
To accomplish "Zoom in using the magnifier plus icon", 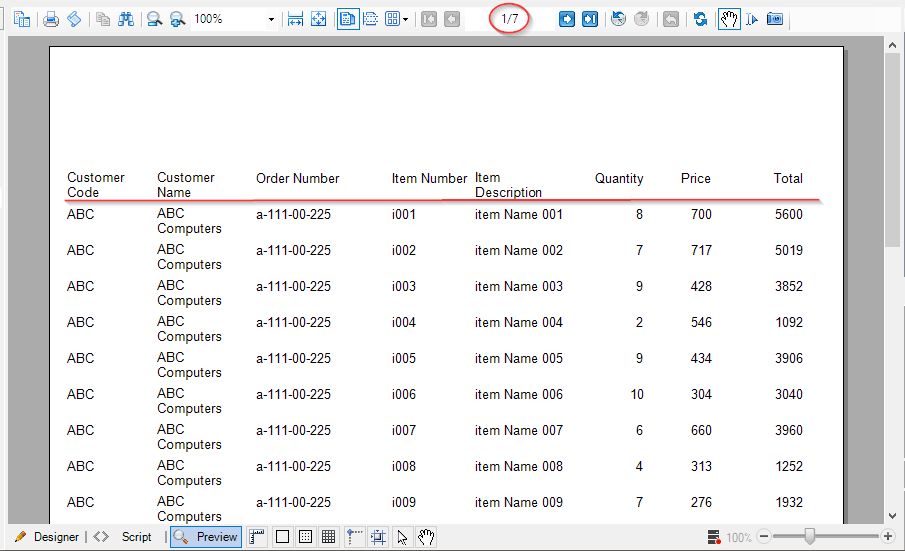I will coord(177,20).
